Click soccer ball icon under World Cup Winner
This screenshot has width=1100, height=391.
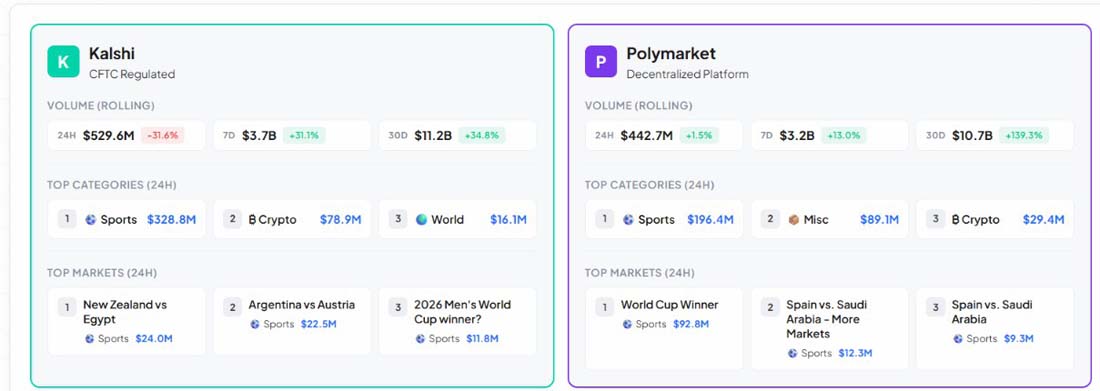tap(627, 324)
